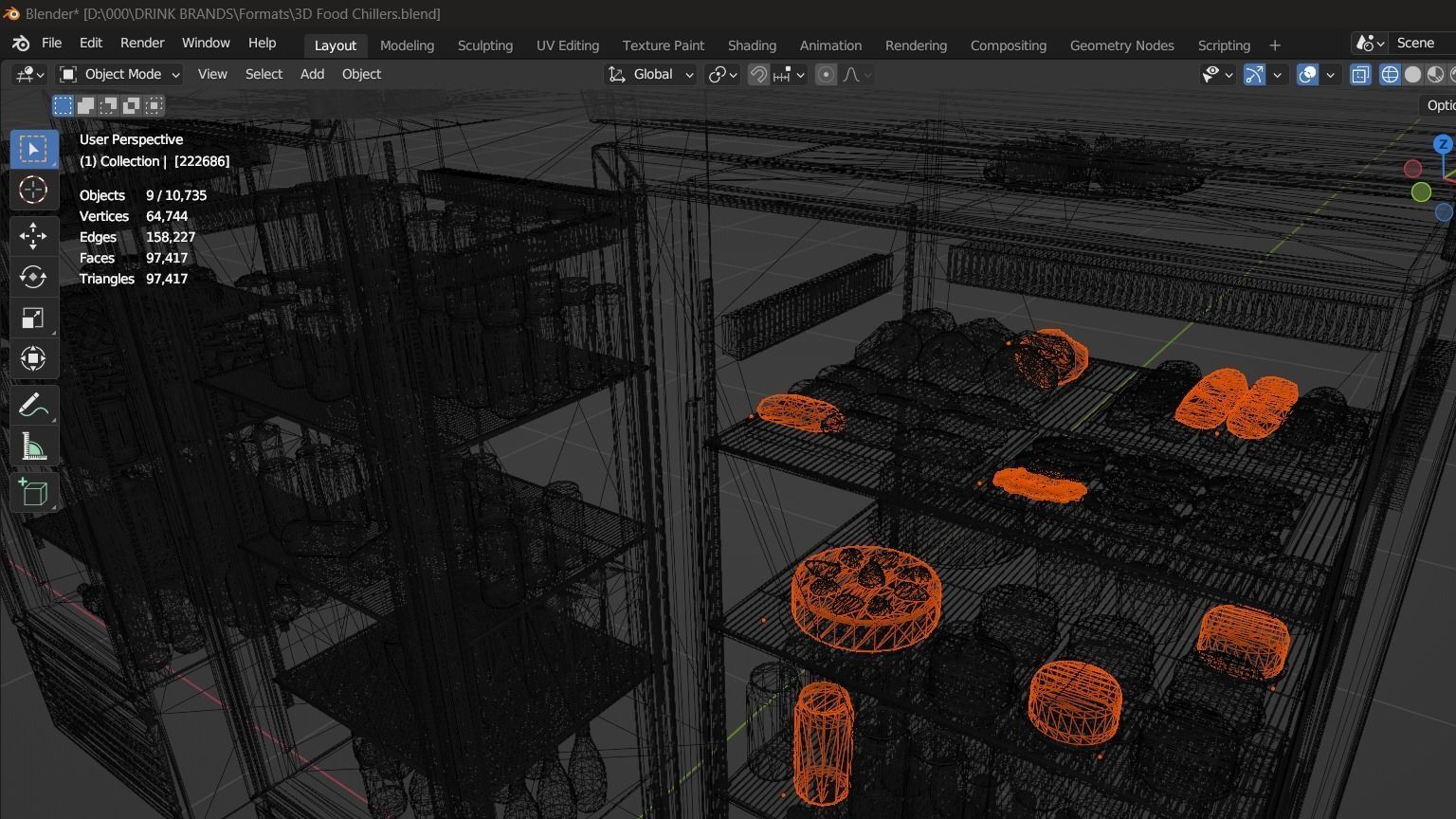Switch to solid viewport shading

[1412, 74]
